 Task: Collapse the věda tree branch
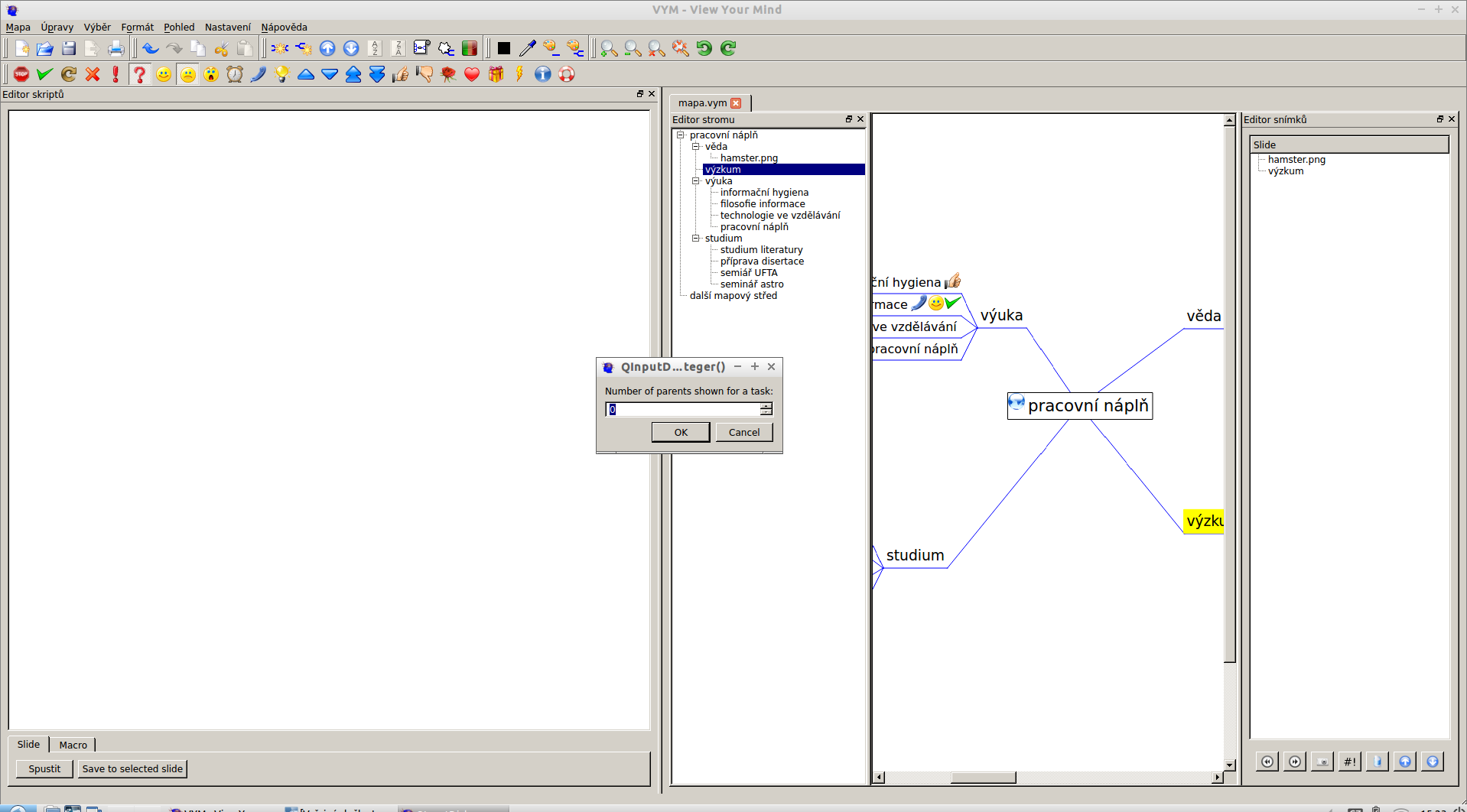696,147
